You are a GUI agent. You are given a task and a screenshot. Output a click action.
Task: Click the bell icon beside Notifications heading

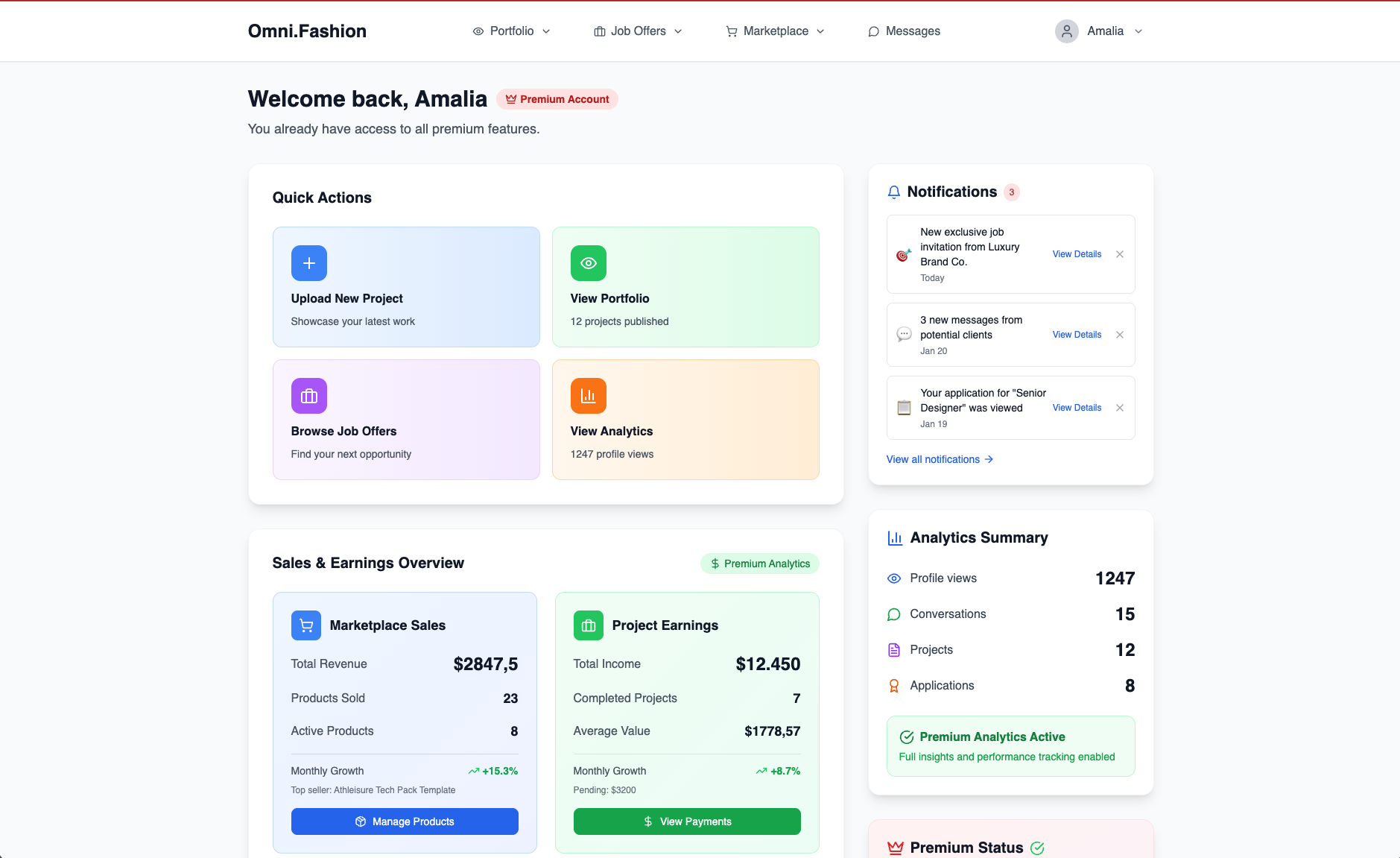coord(894,192)
